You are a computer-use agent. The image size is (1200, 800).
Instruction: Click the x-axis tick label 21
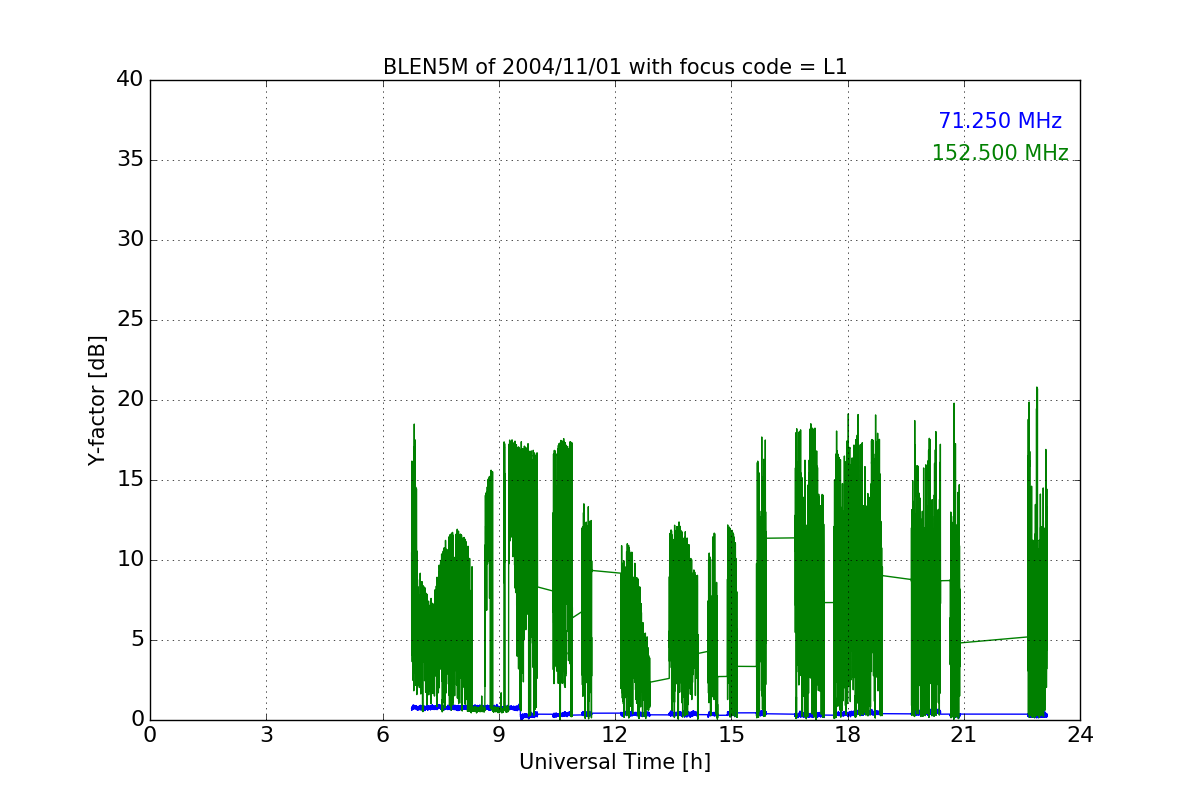(964, 735)
